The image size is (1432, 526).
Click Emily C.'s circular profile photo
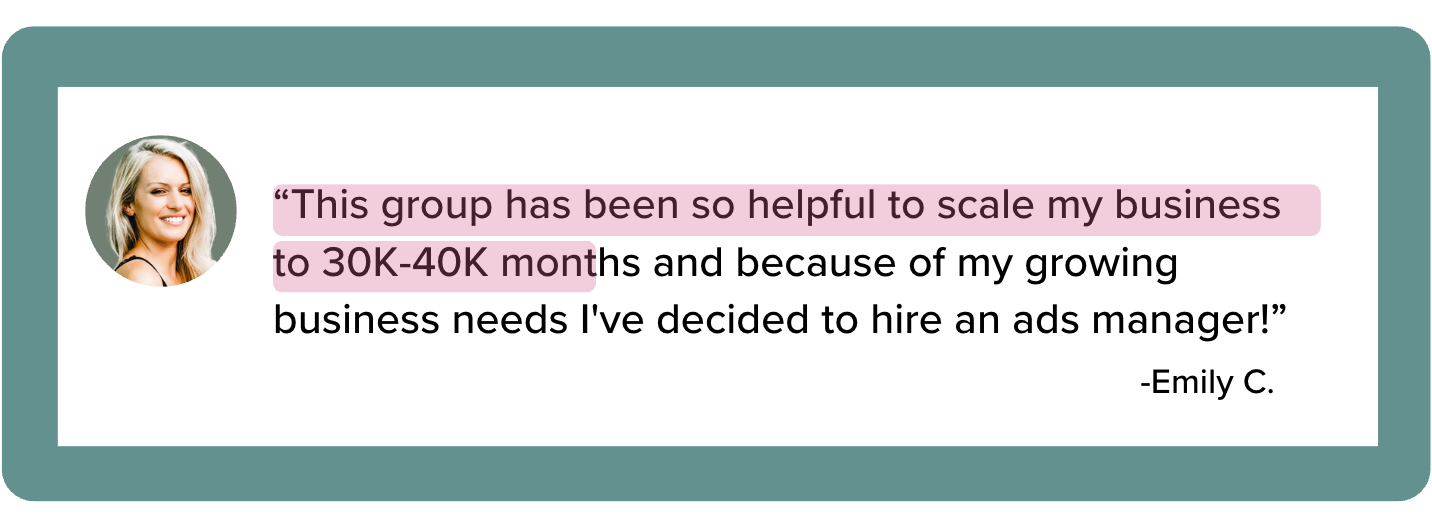161,211
